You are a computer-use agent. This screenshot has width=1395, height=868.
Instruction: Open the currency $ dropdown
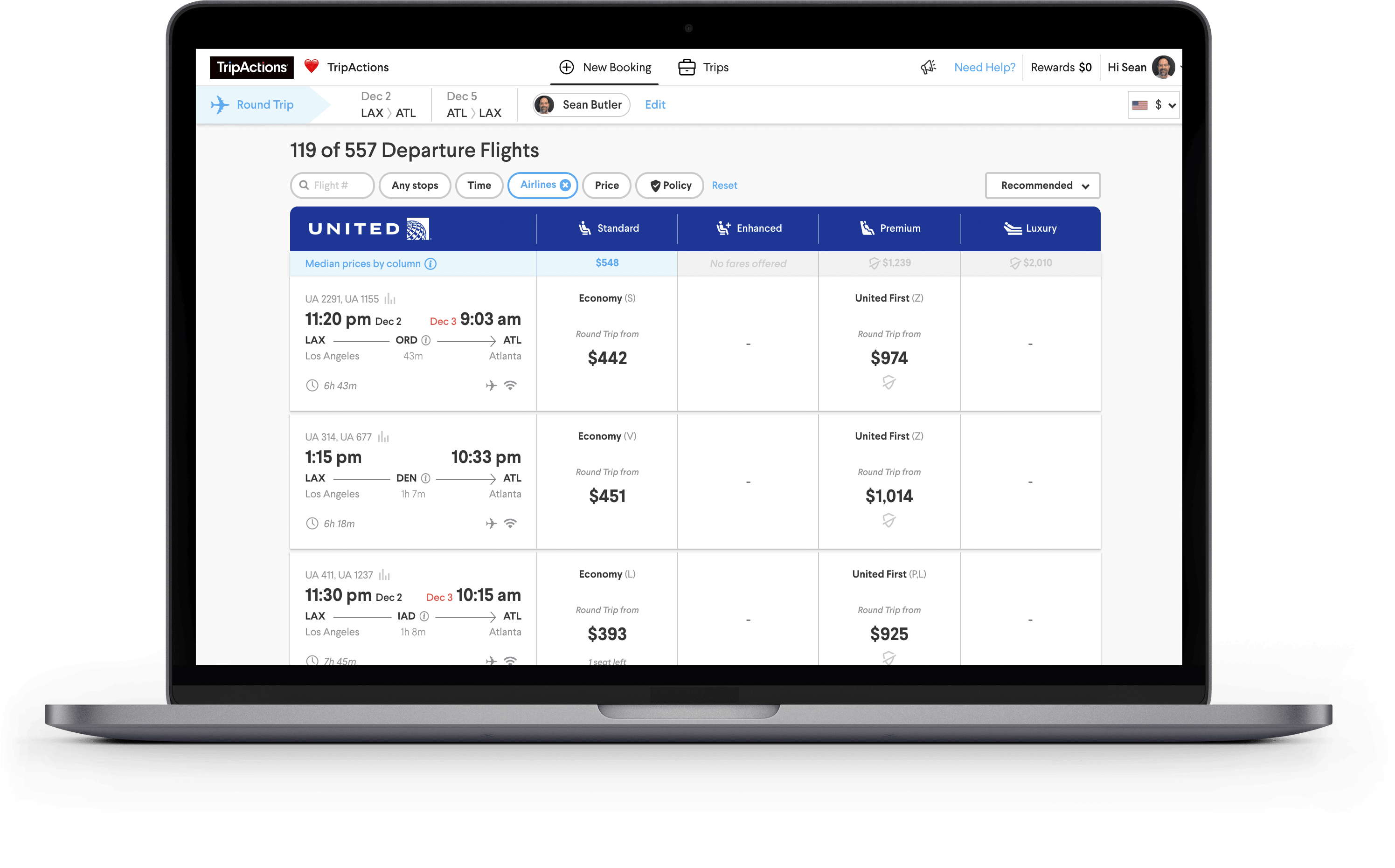tap(1154, 105)
